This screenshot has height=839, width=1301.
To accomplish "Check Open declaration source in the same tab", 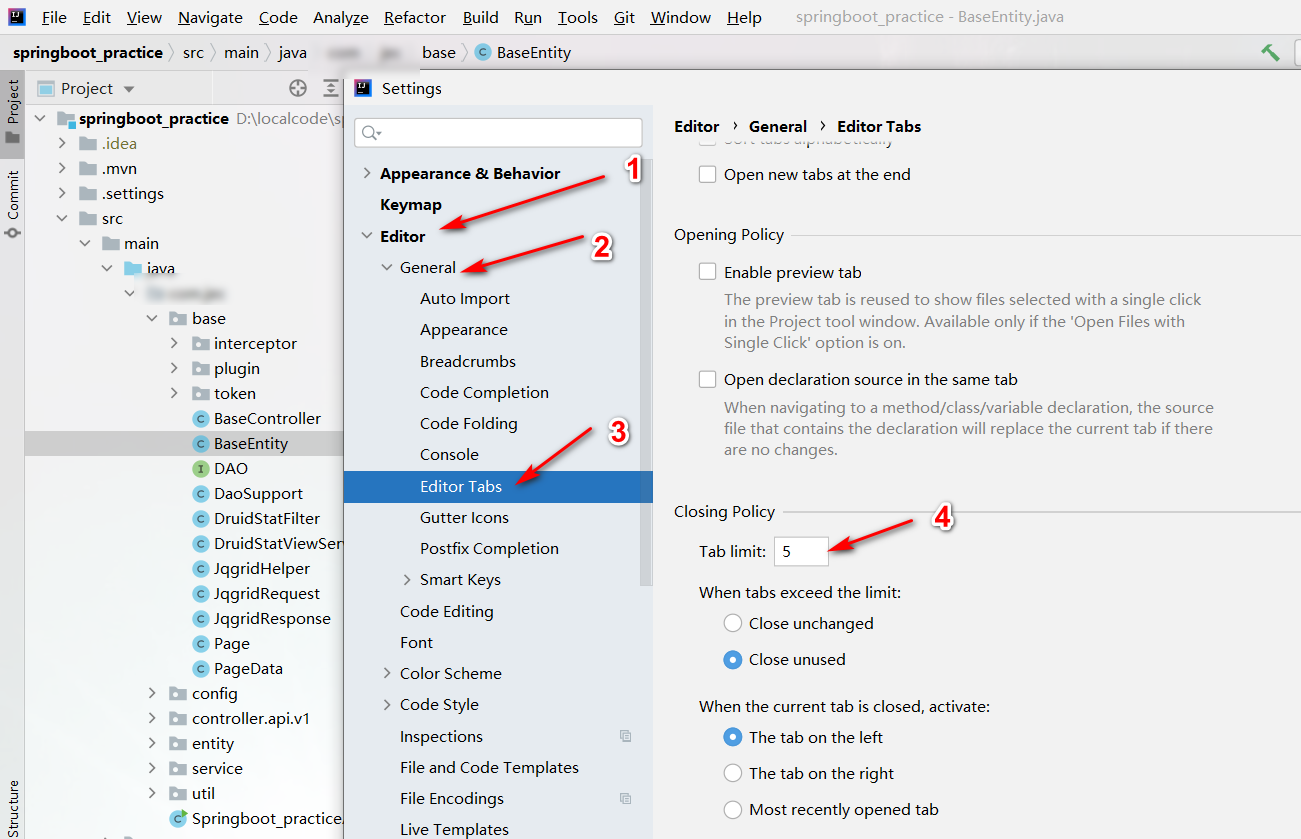I will coord(708,380).
